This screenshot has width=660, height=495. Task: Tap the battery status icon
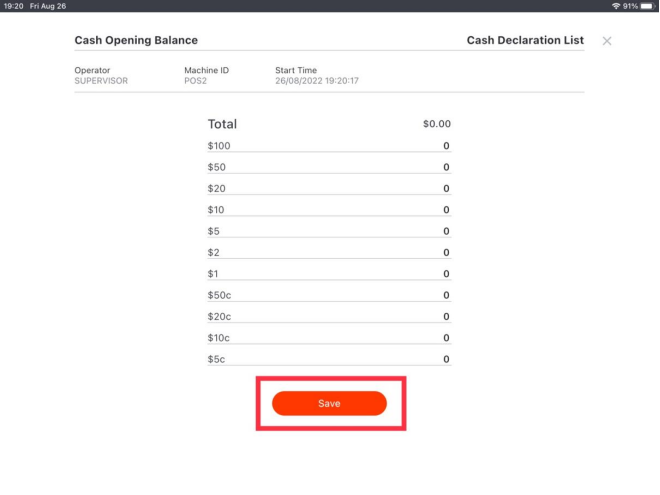pyautogui.click(x=648, y=6)
